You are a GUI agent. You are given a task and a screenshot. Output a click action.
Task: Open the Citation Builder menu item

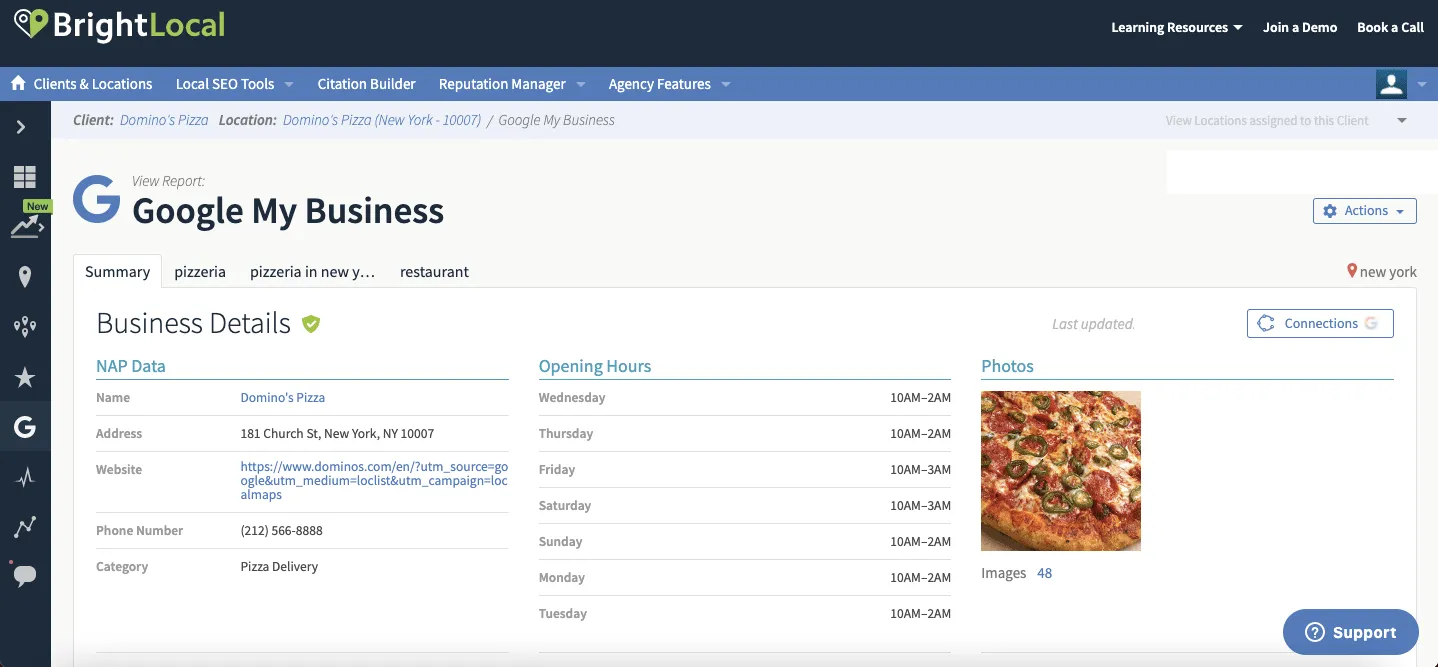click(x=366, y=84)
